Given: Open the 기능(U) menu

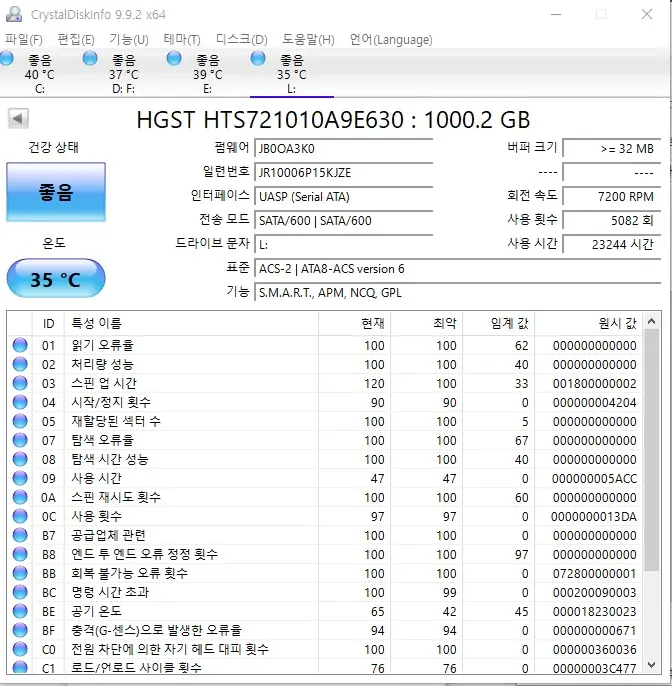Looking at the screenshot, I should [129, 40].
